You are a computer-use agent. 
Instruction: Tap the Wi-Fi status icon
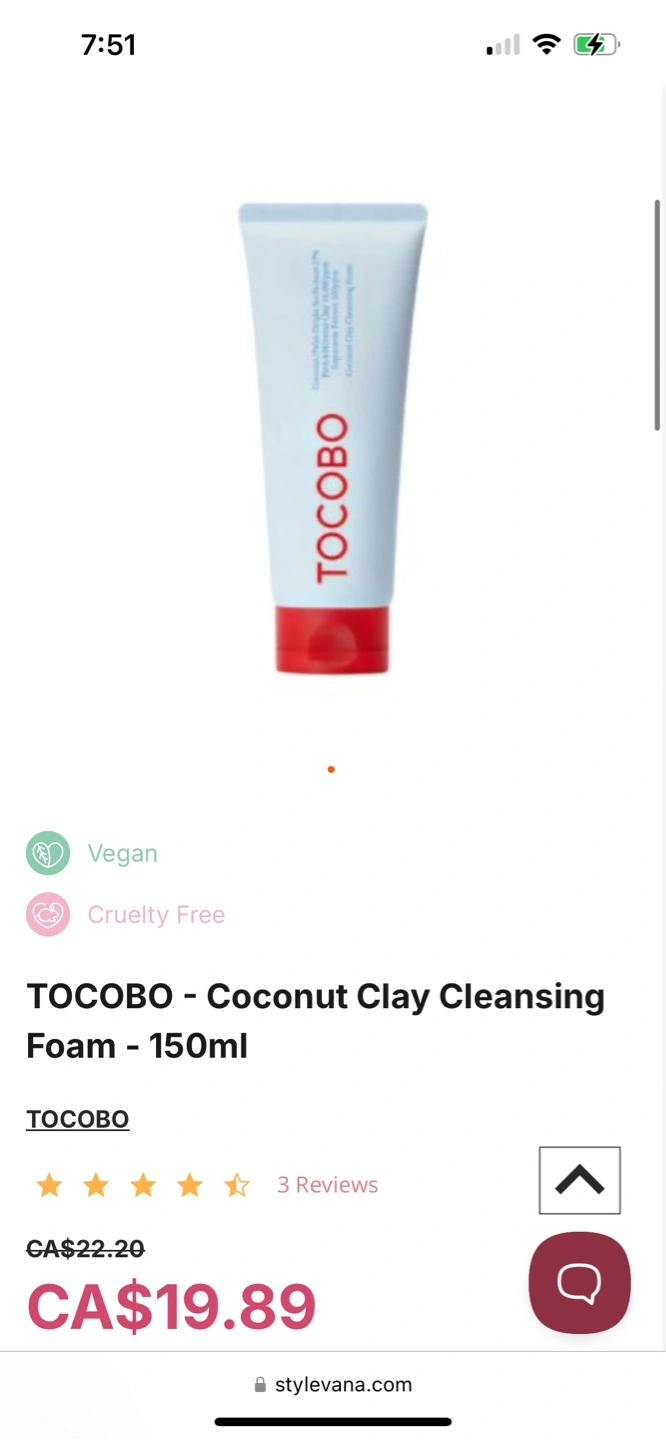(546, 44)
